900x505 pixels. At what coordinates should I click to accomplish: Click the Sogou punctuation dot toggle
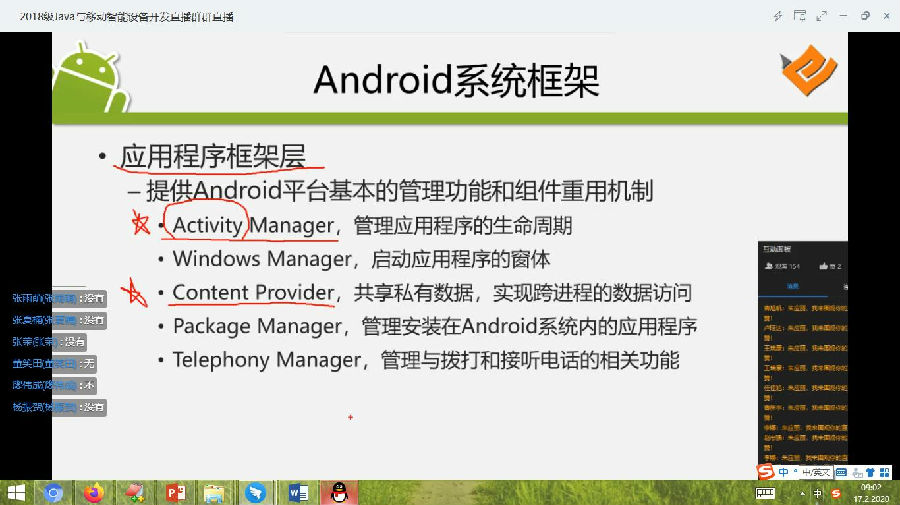[796, 471]
